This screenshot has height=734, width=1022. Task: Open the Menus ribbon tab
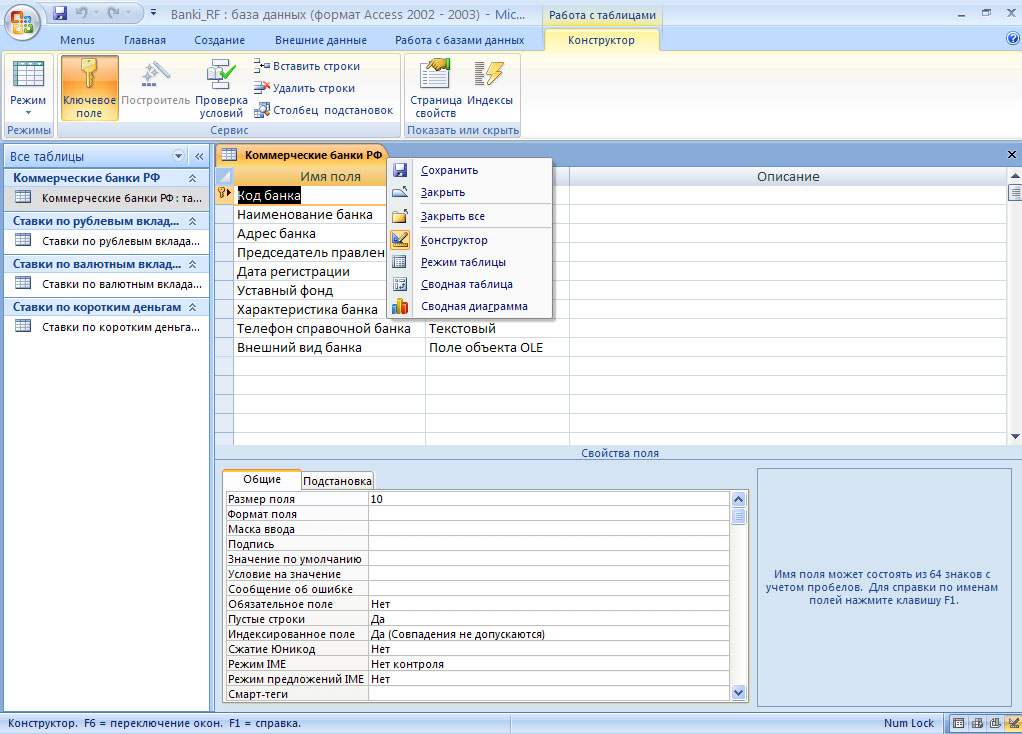(77, 40)
